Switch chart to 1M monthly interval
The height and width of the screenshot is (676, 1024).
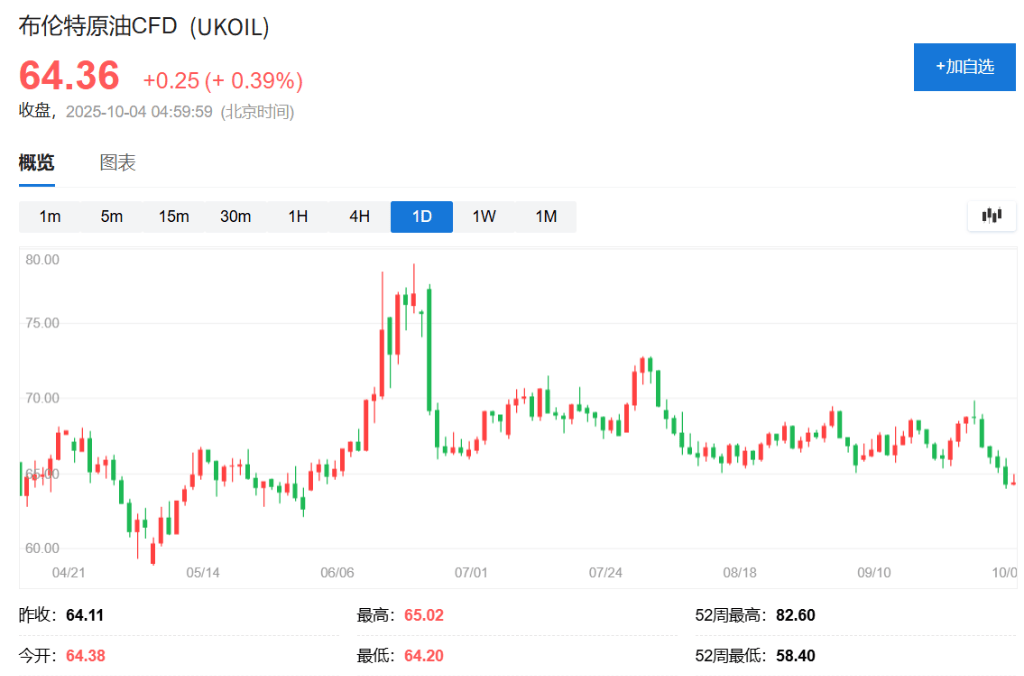546,216
